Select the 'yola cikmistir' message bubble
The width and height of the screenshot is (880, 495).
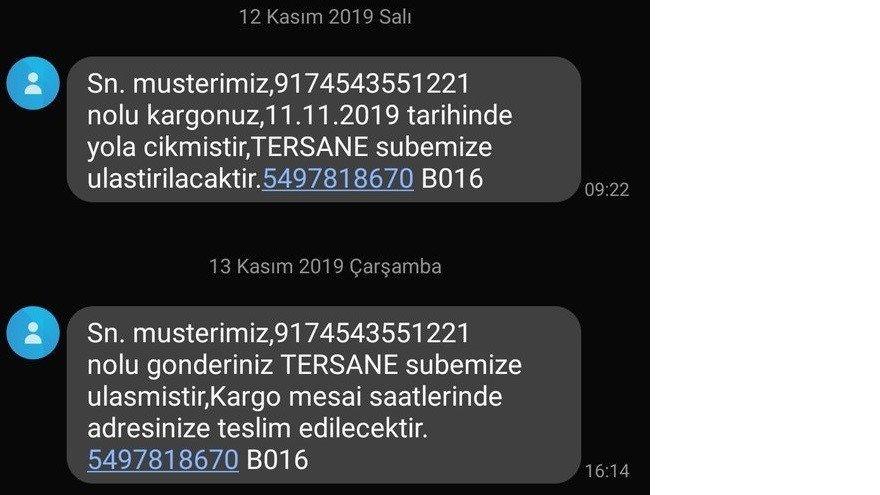324,129
